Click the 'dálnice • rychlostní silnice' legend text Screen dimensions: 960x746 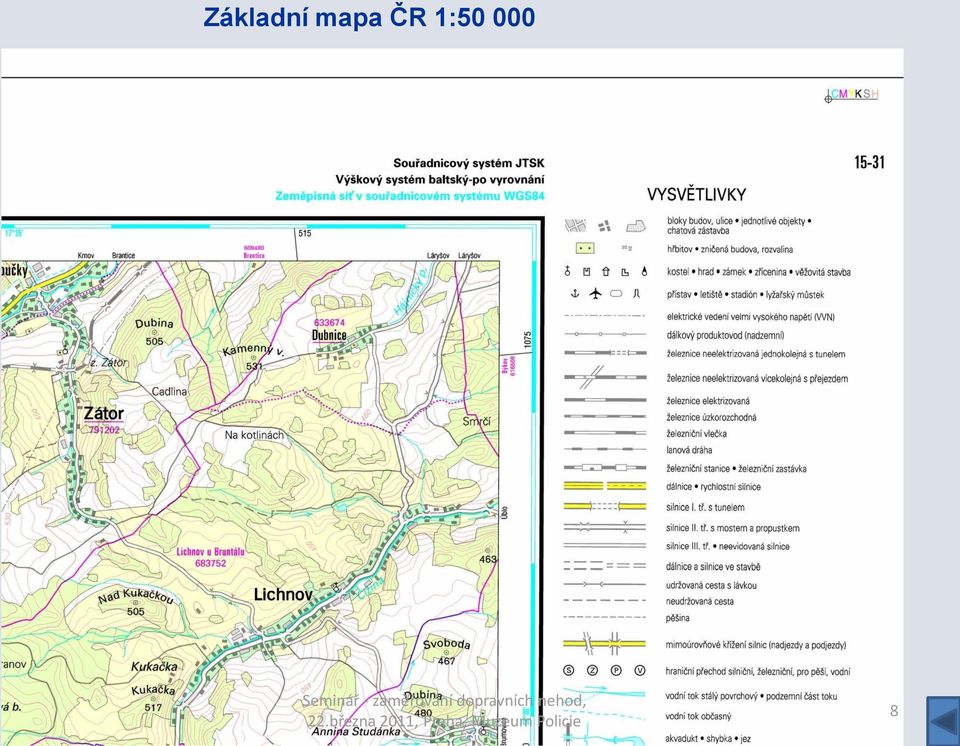coord(713,487)
